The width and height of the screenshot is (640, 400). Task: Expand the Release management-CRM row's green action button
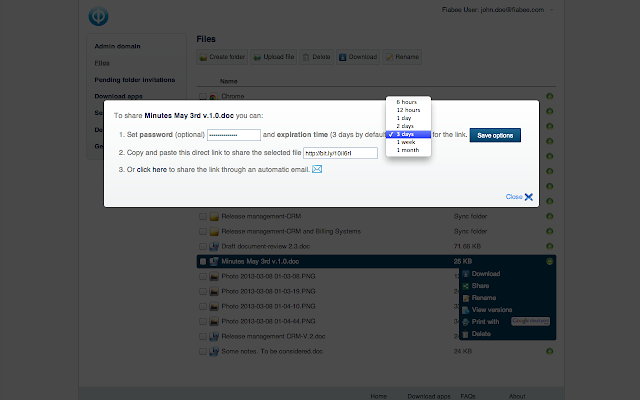coord(550,216)
